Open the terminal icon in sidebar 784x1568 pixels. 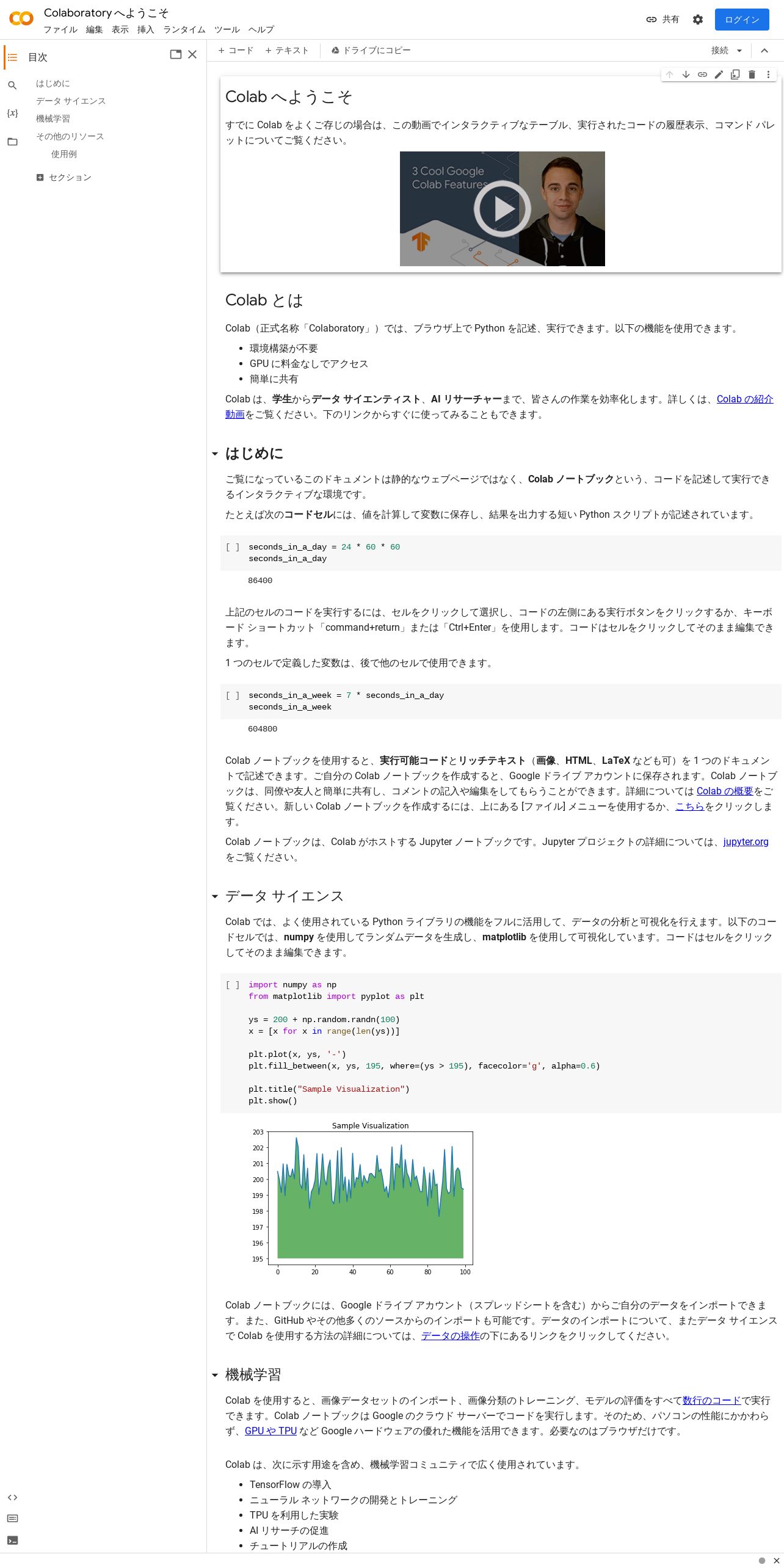coord(12,1540)
